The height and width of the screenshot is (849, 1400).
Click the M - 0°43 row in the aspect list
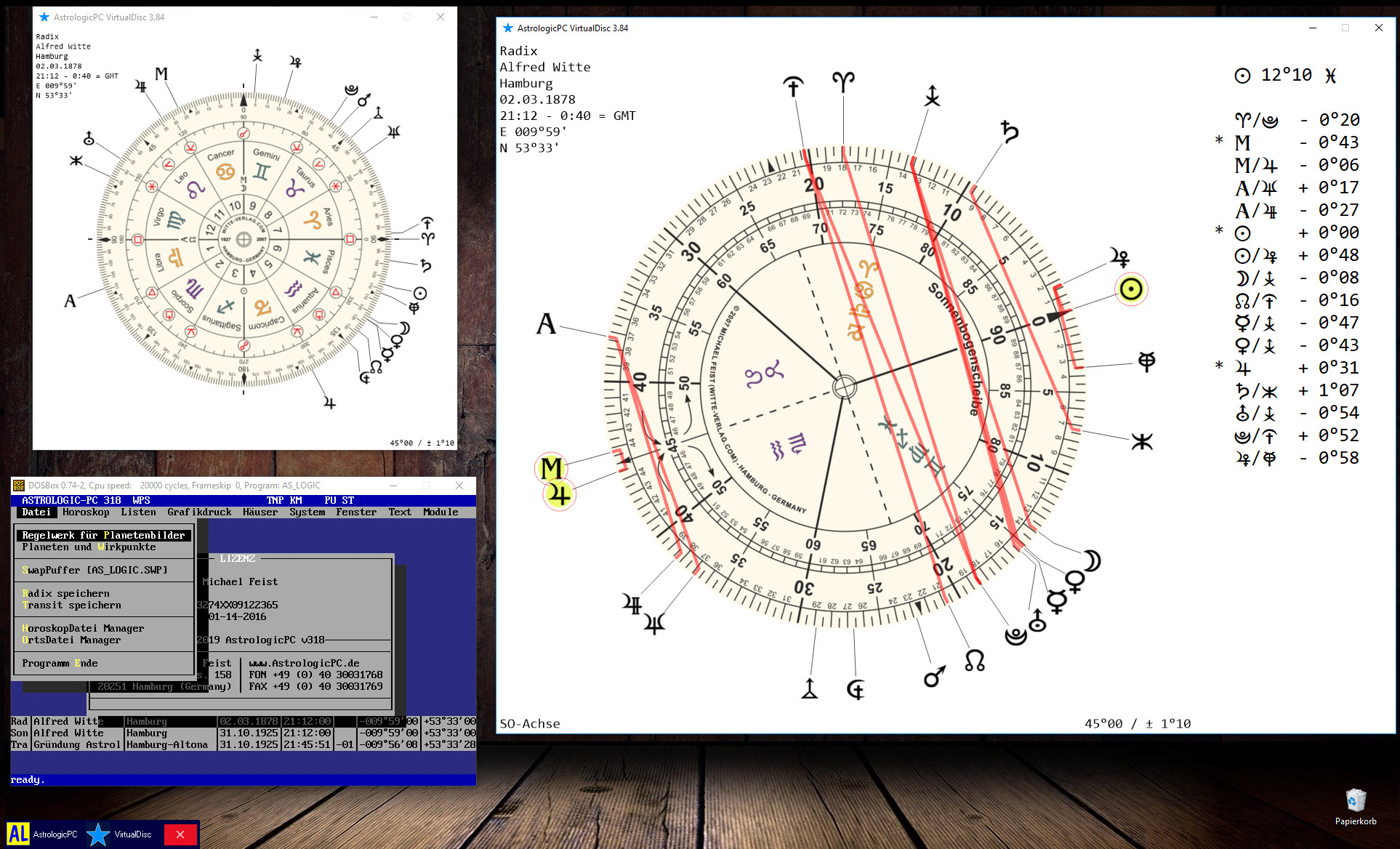point(1288,142)
